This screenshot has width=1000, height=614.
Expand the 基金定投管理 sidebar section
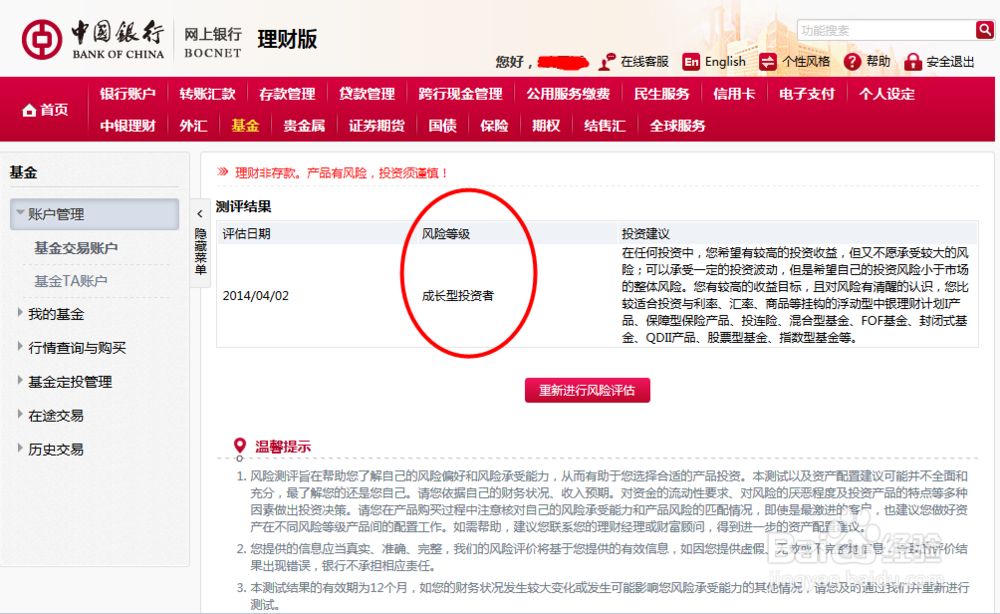(x=70, y=381)
